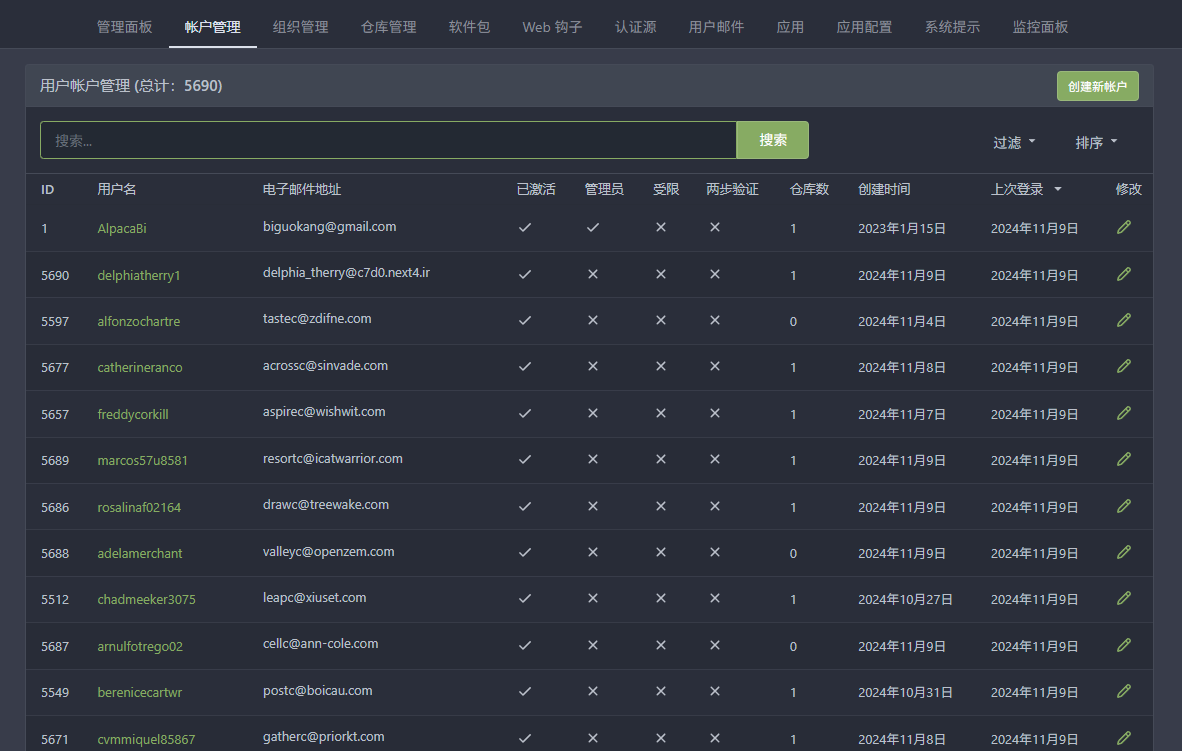Click the 创建新帐户 button

tap(1097, 87)
